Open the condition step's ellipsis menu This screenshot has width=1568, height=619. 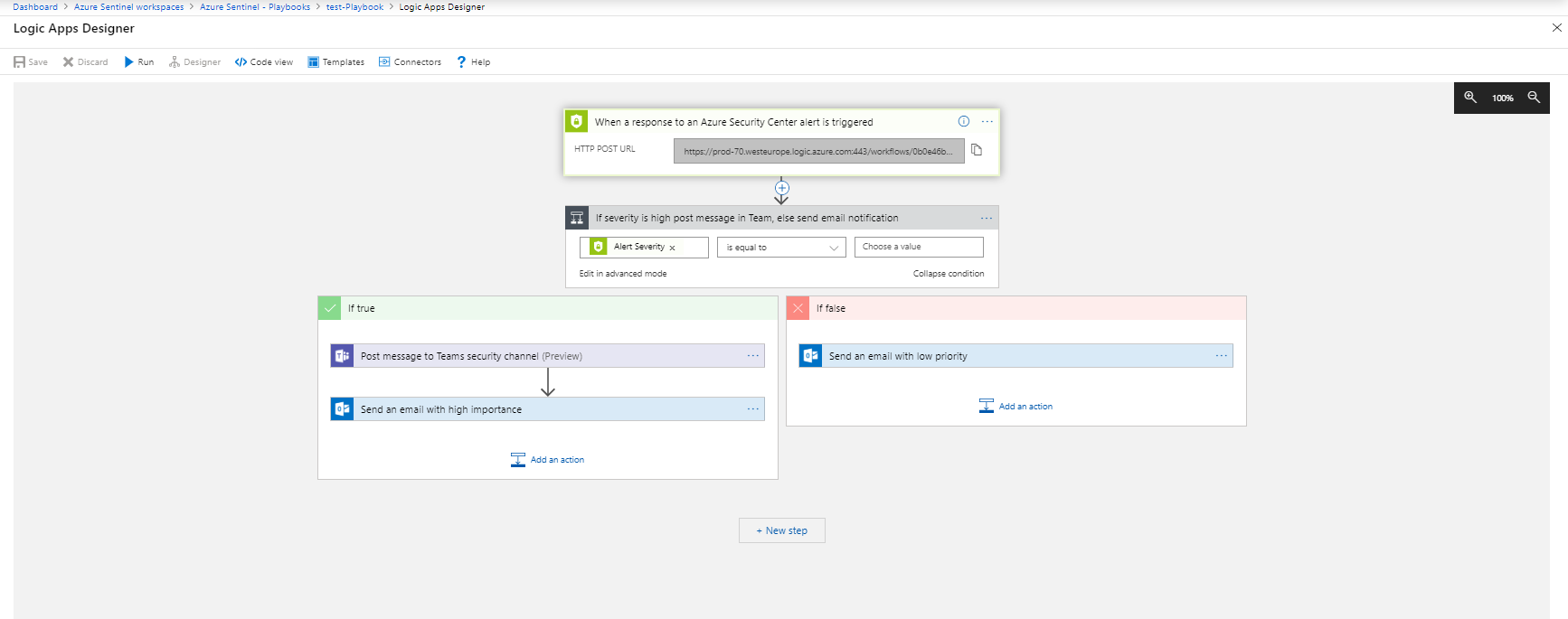tap(987, 218)
